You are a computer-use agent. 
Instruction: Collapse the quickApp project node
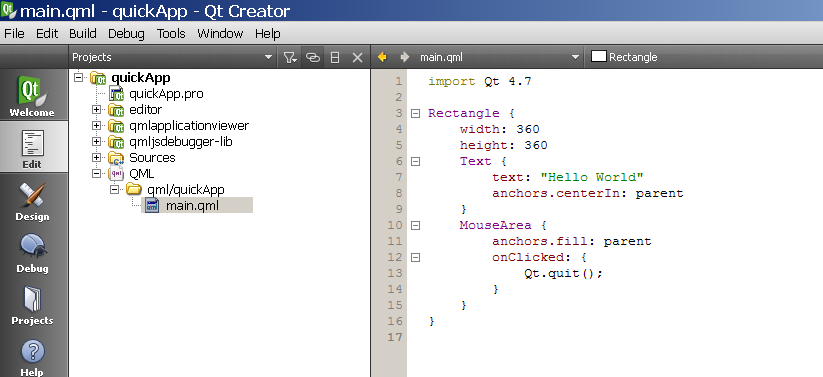79,78
